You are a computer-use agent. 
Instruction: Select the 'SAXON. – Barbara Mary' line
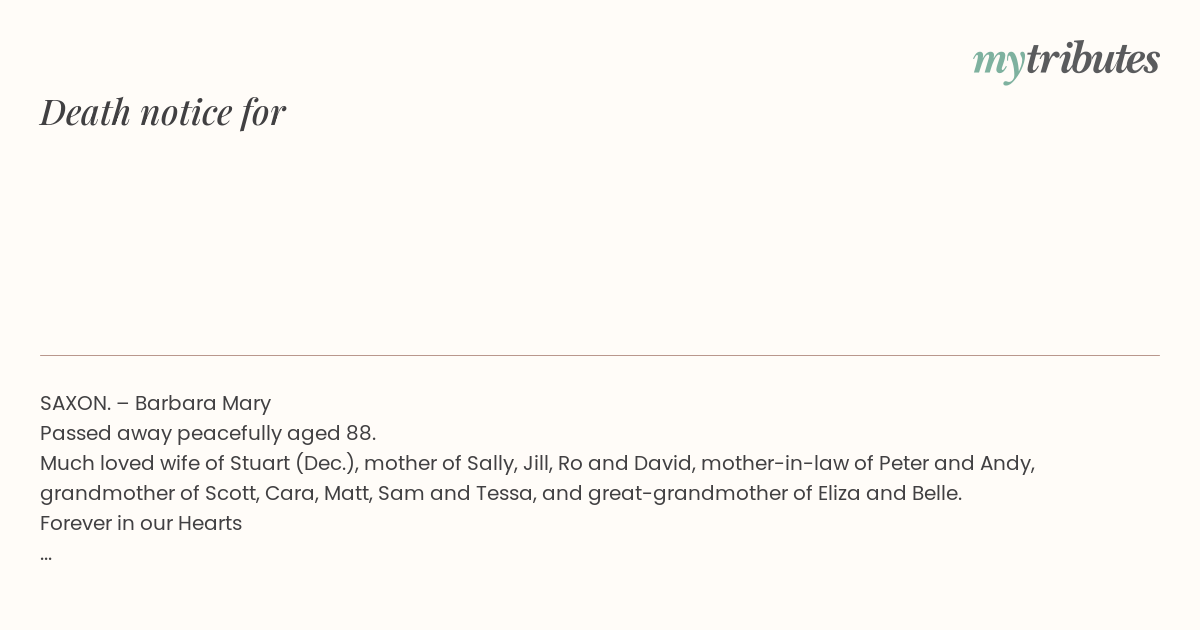(x=156, y=403)
